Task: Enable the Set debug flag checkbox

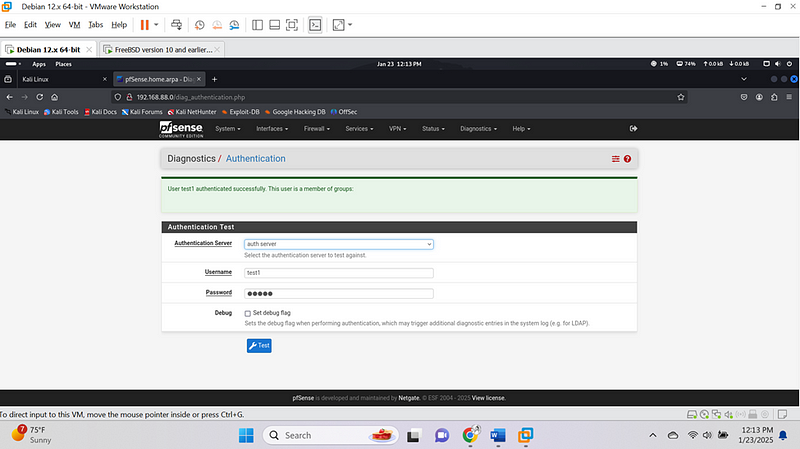Action: tap(247, 313)
